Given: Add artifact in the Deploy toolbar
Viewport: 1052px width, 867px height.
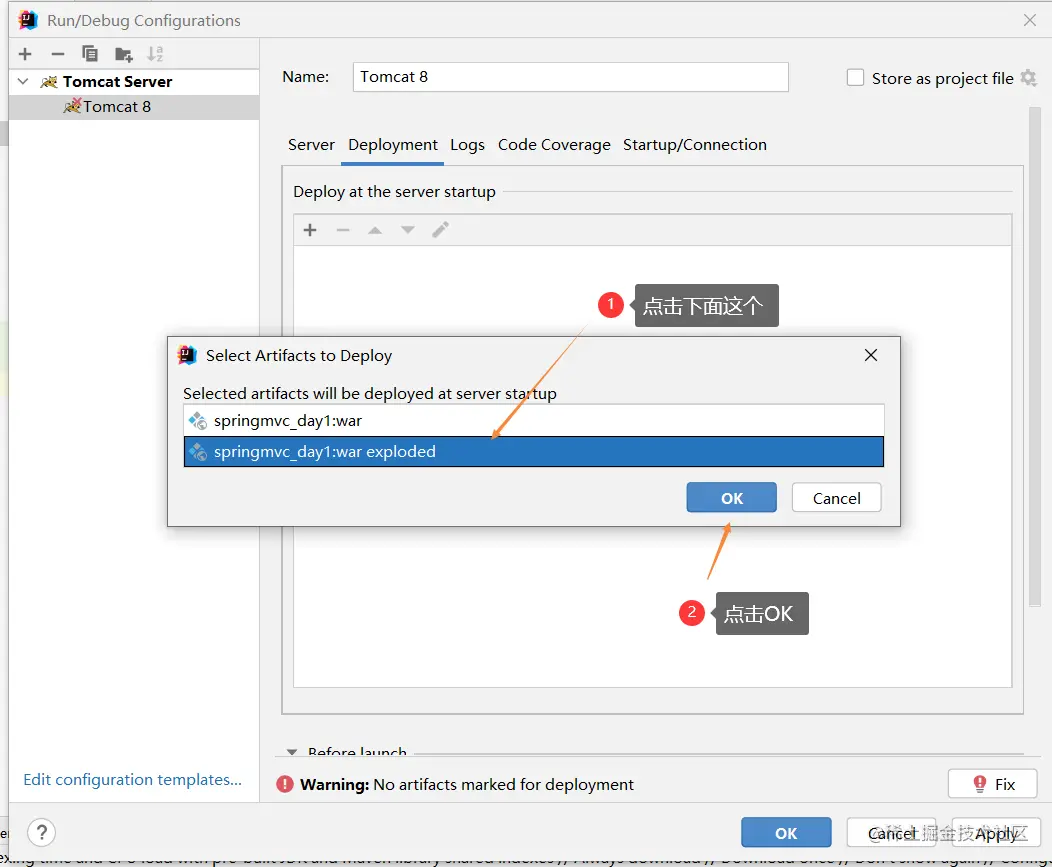Looking at the screenshot, I should coord(310,230).
